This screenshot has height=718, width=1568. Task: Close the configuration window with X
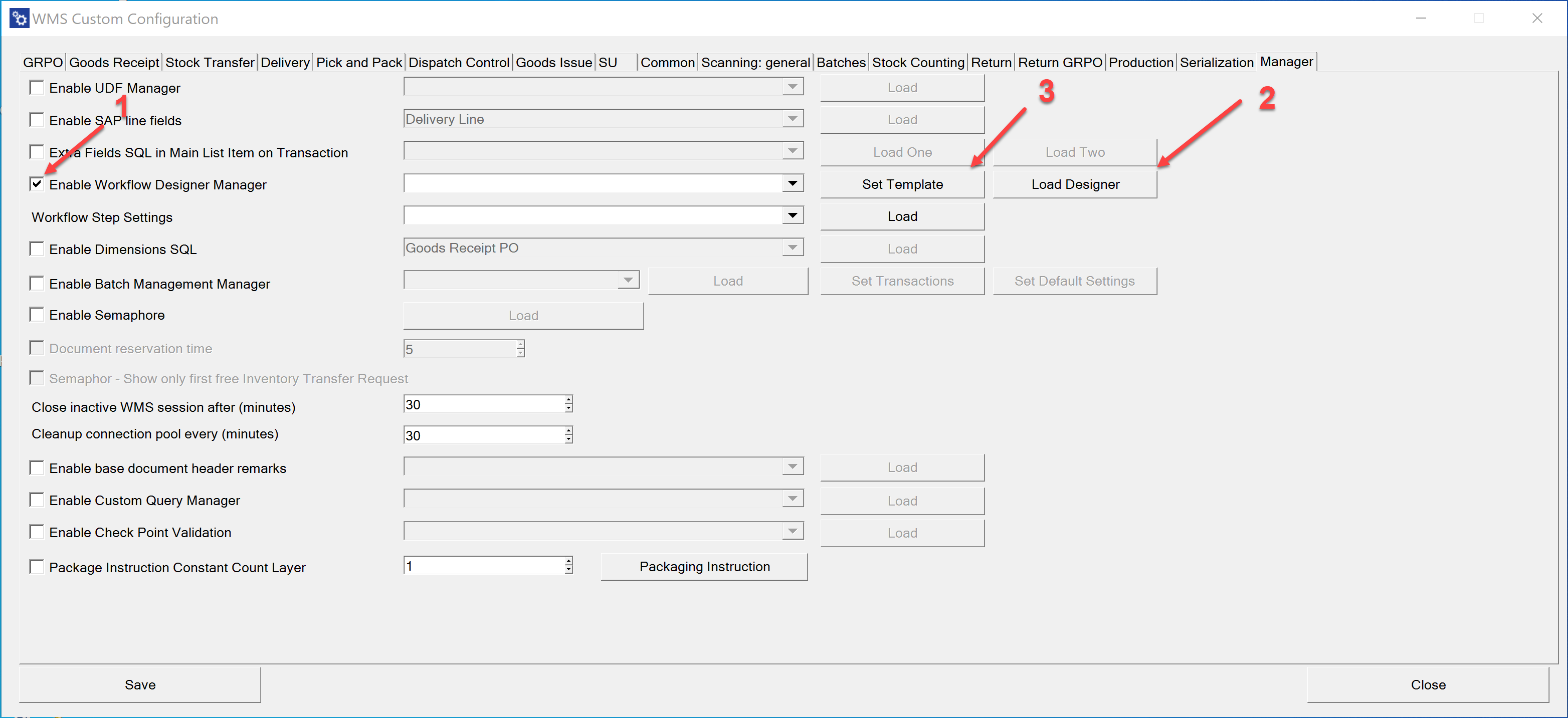pos(1536,18)
